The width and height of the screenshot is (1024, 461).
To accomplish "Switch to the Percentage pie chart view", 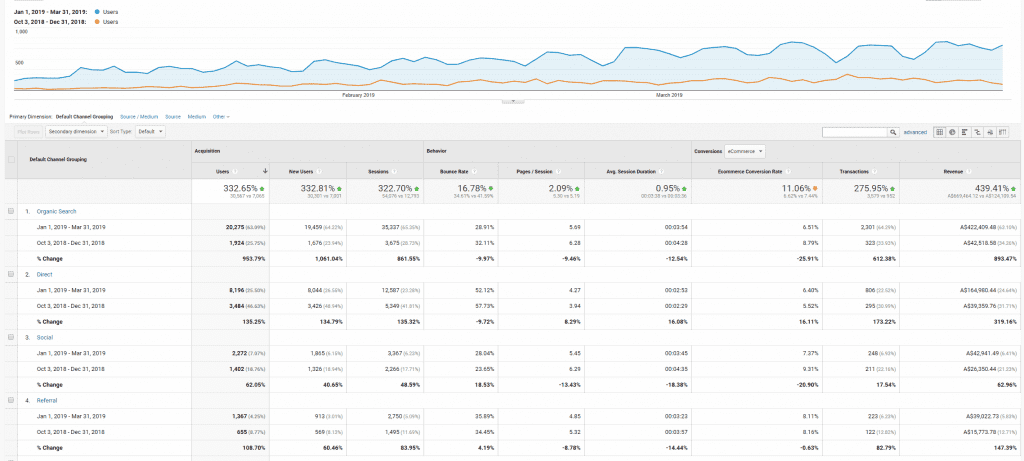I will (x=952, y=132).
